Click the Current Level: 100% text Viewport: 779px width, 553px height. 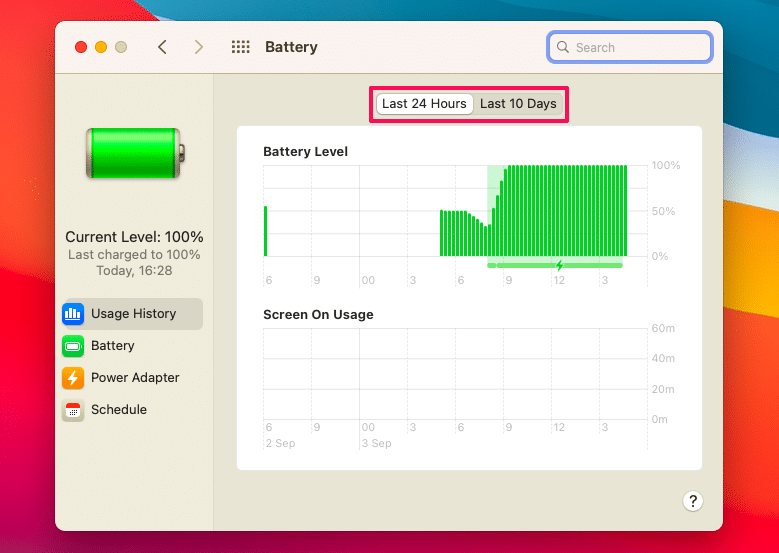coord(134,237)
